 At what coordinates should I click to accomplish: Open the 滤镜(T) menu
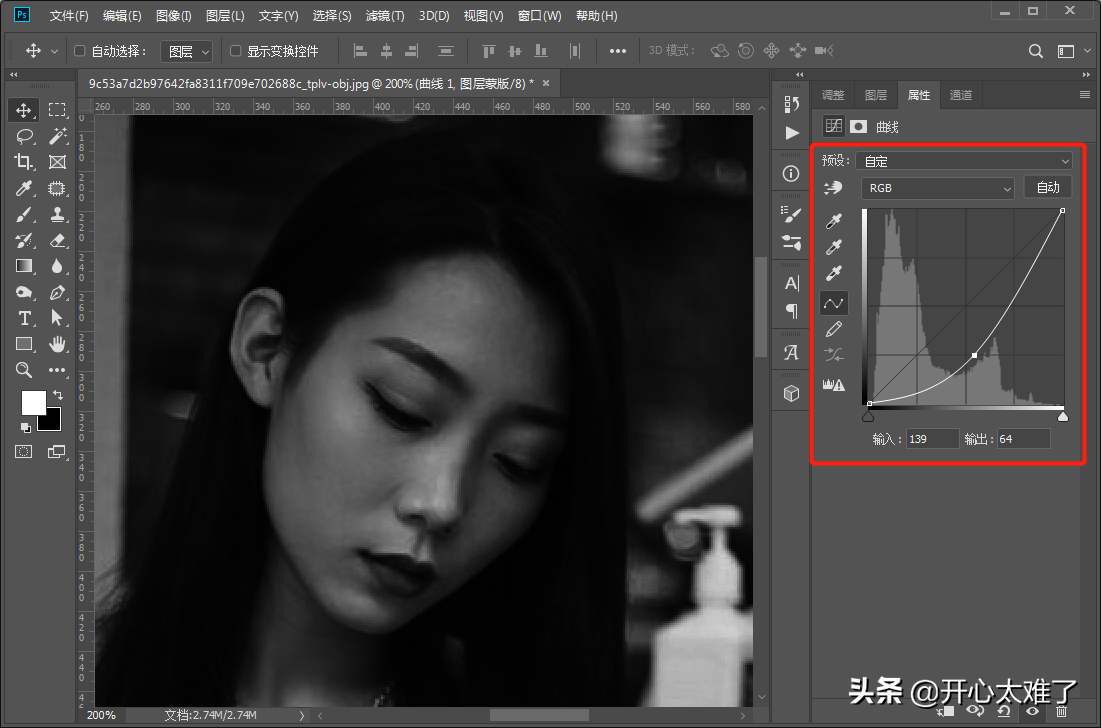[385, 16]
